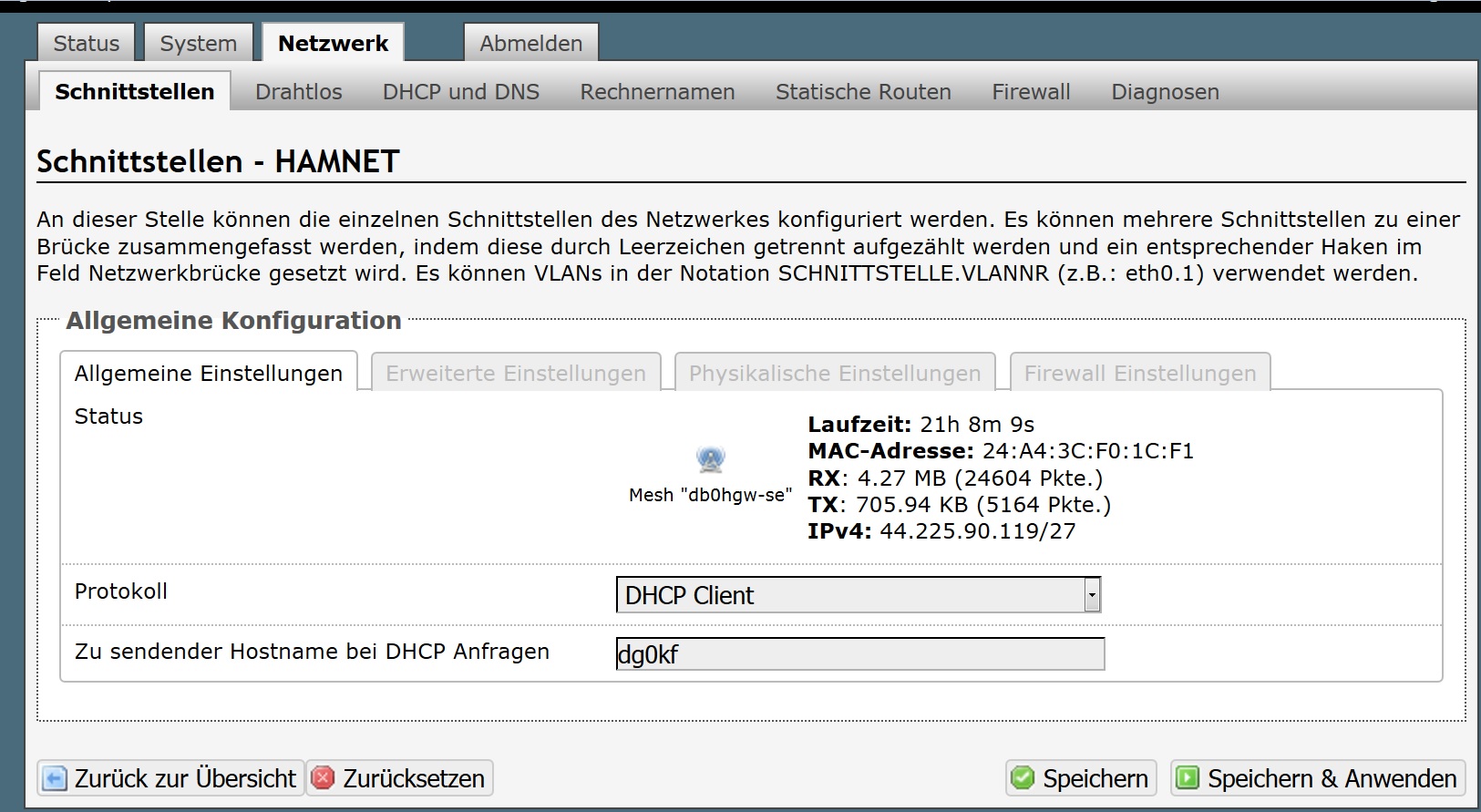Image resolution: width=1481 pixels, height=812 pixels.
Task: Click the Laufzeit value 21h 8m 9s
Action: (x=977, y=425)
